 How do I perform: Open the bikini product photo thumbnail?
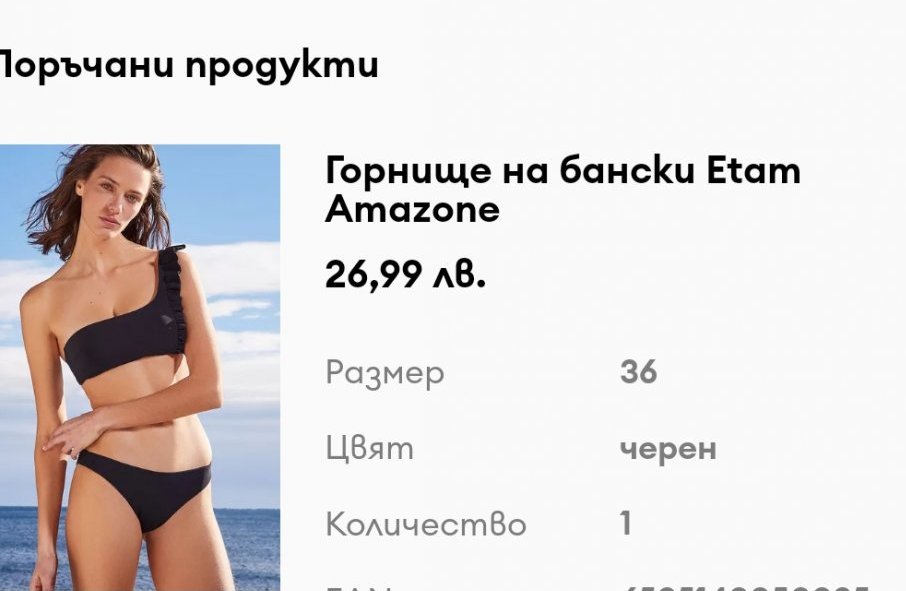coord(140,367)
